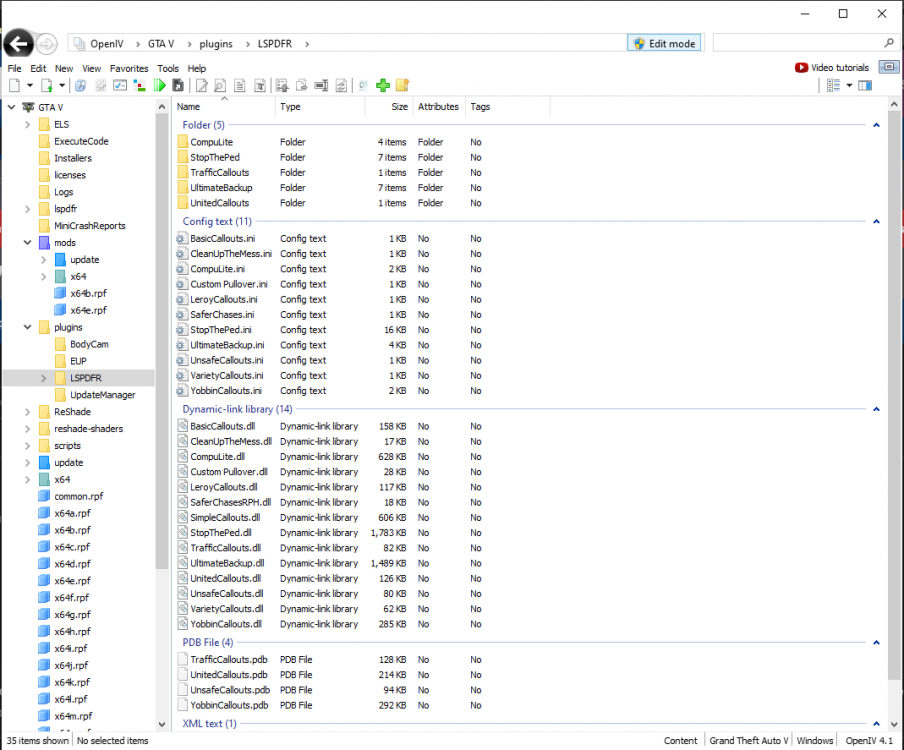Collapse the mods folder in tree
Image resolution: width=904 pixels, height=750 pixels.
tap(27, 243)
